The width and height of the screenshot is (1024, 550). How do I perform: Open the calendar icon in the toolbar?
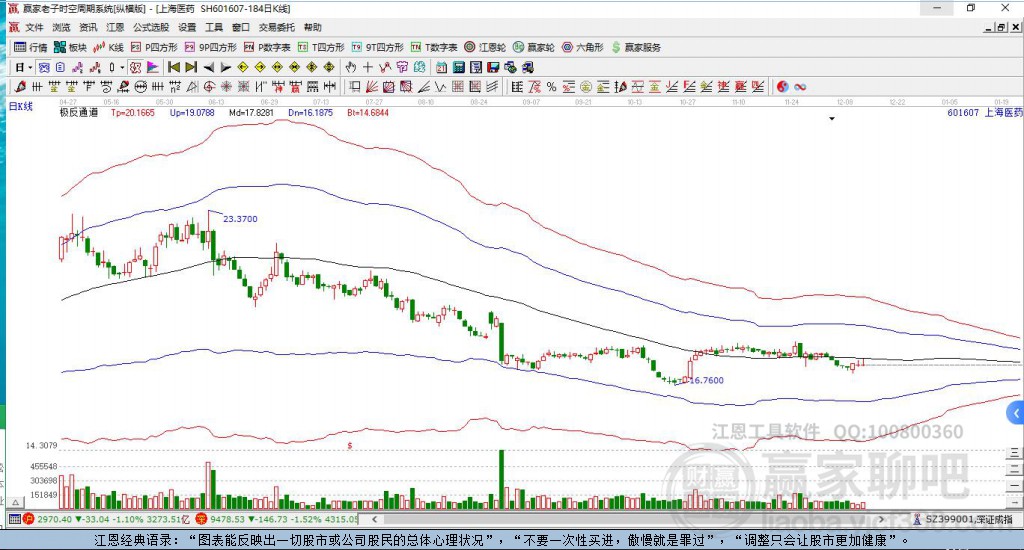[x=441, y=67]
